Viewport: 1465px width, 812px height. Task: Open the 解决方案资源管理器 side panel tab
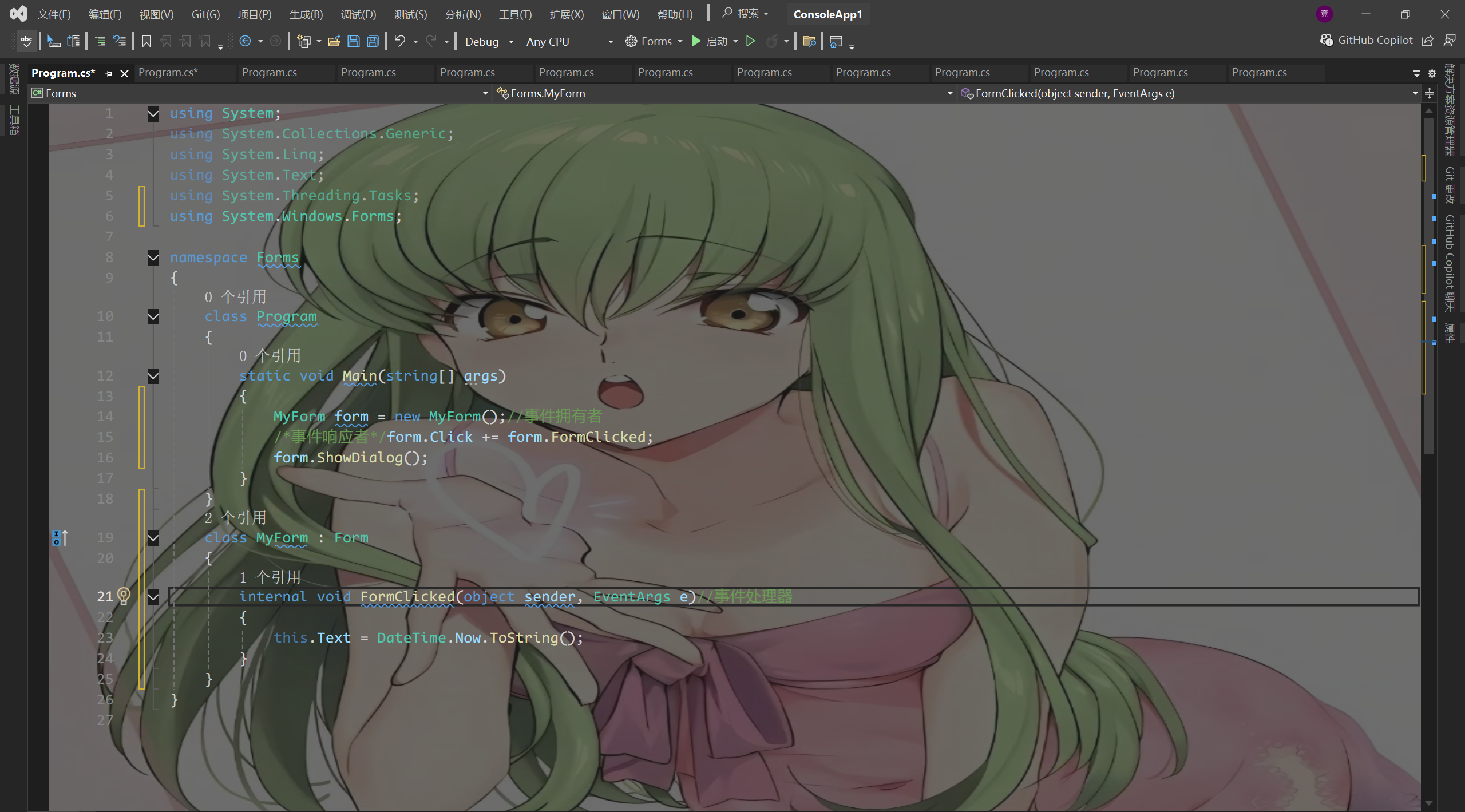pyautogui.click(x=1450, y=109)
